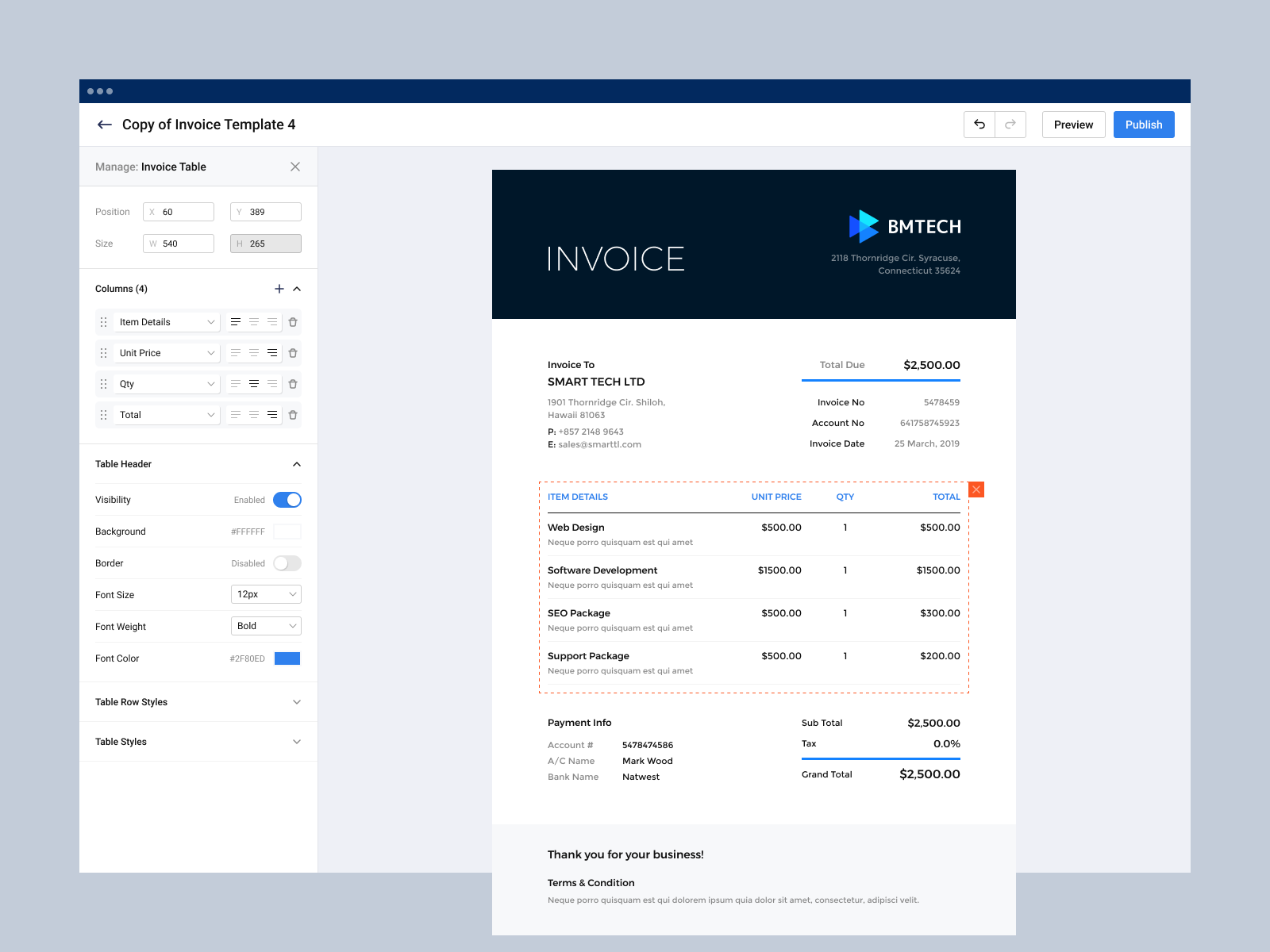Enable the Border toggle for the table header
The image size is (1270, 952).
point(287,563)
